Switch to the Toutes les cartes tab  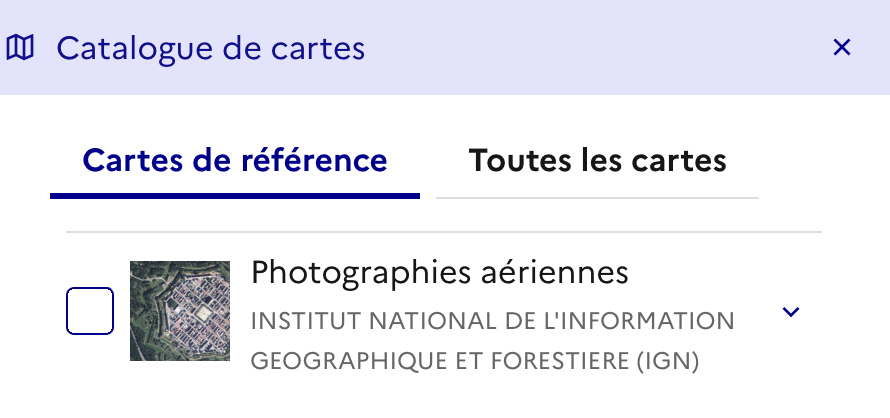597,161
